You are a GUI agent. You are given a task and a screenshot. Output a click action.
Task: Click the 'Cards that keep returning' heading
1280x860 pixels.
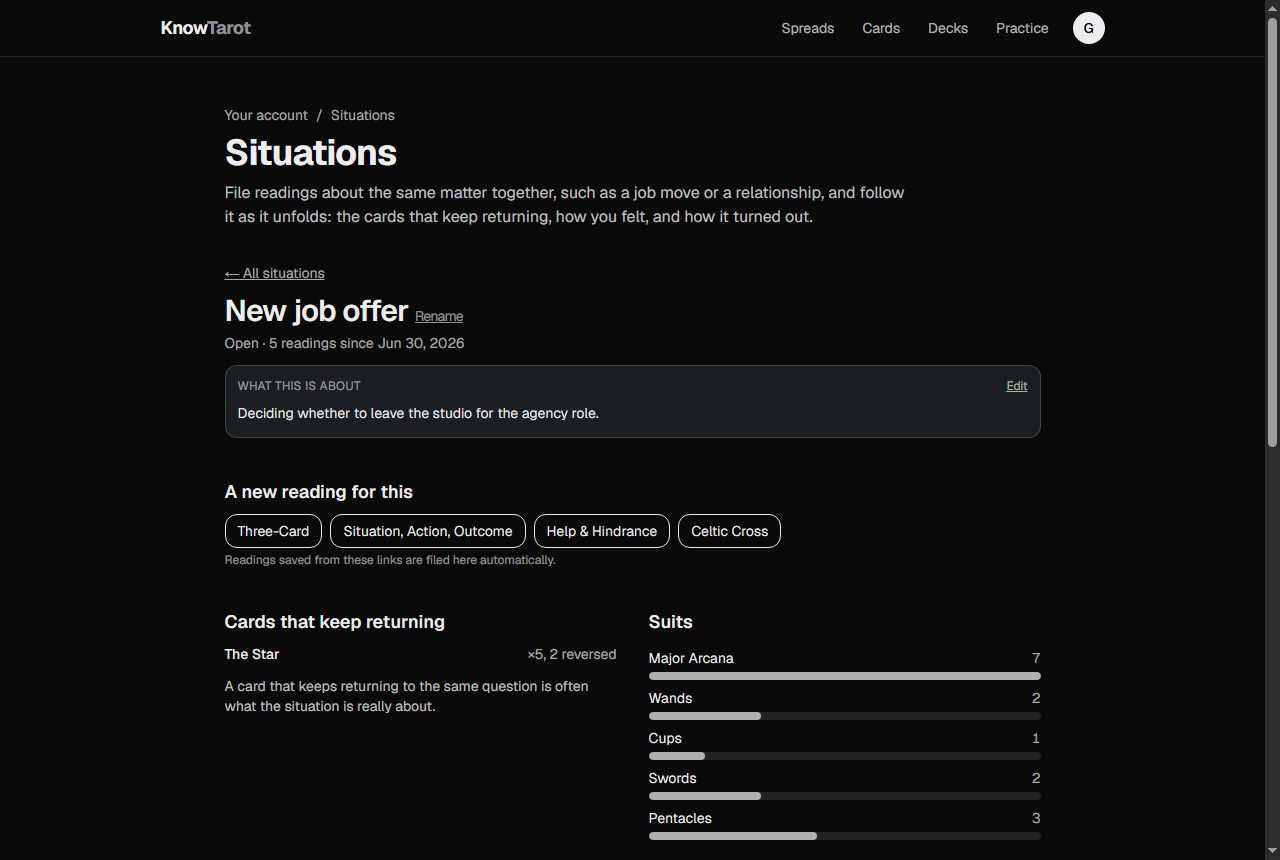point(334,622)
